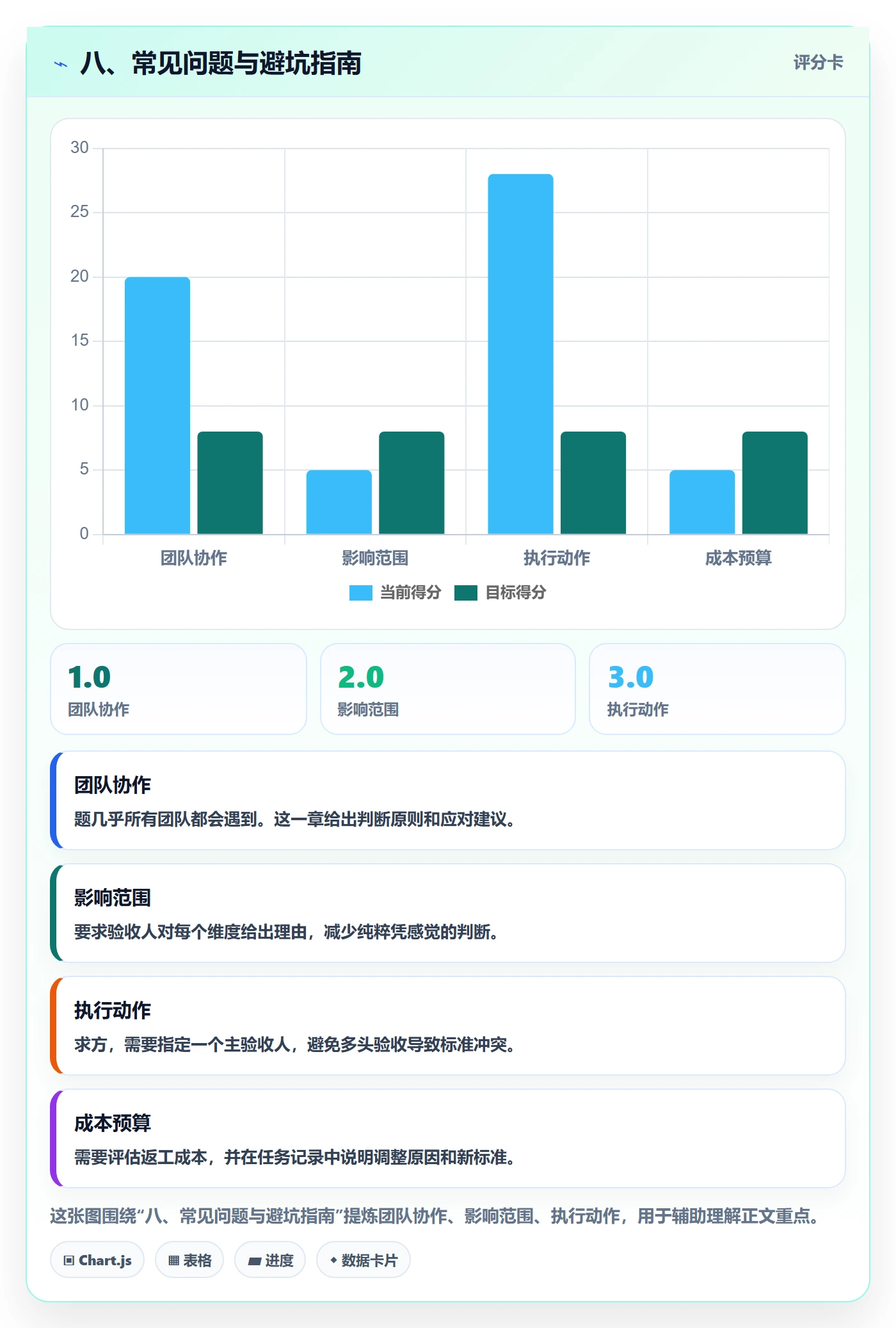Click the bar icon in 进度 chip

coord(254,1261)
